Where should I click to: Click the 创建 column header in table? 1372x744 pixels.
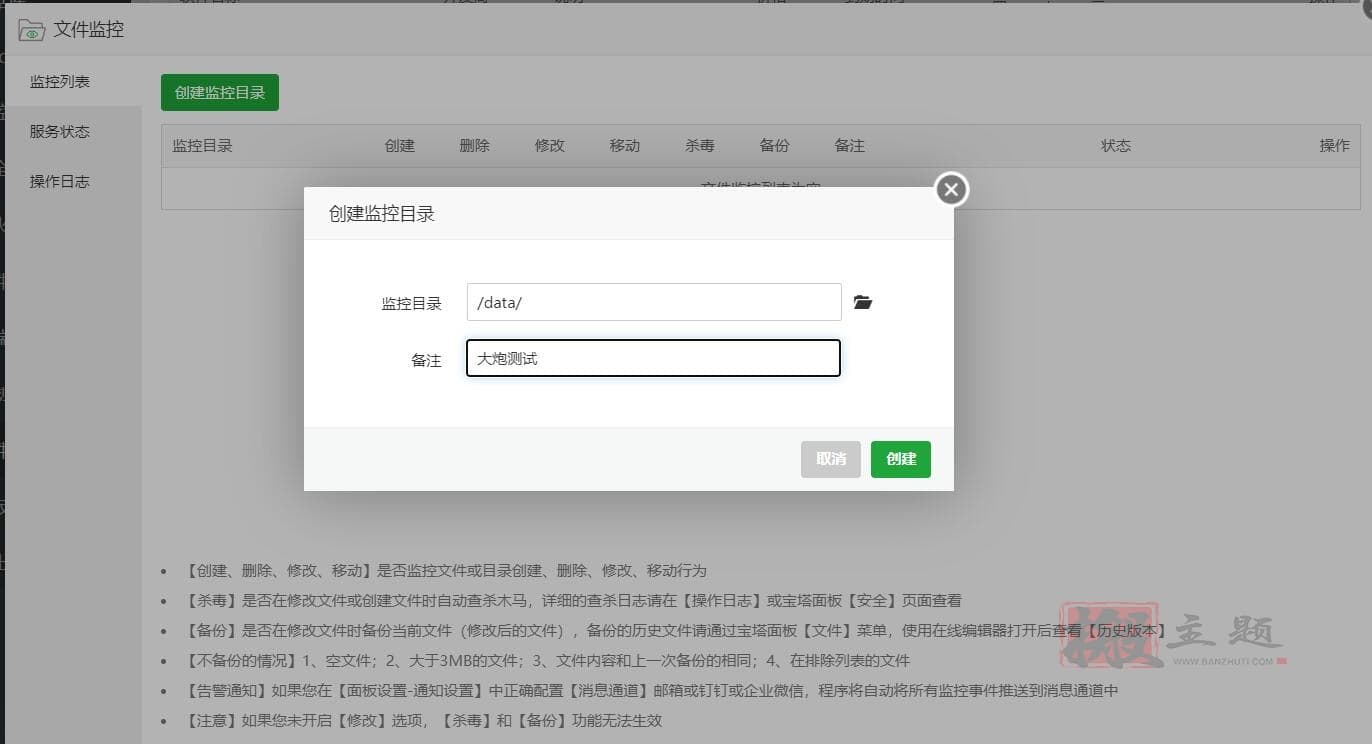point(400,145)
